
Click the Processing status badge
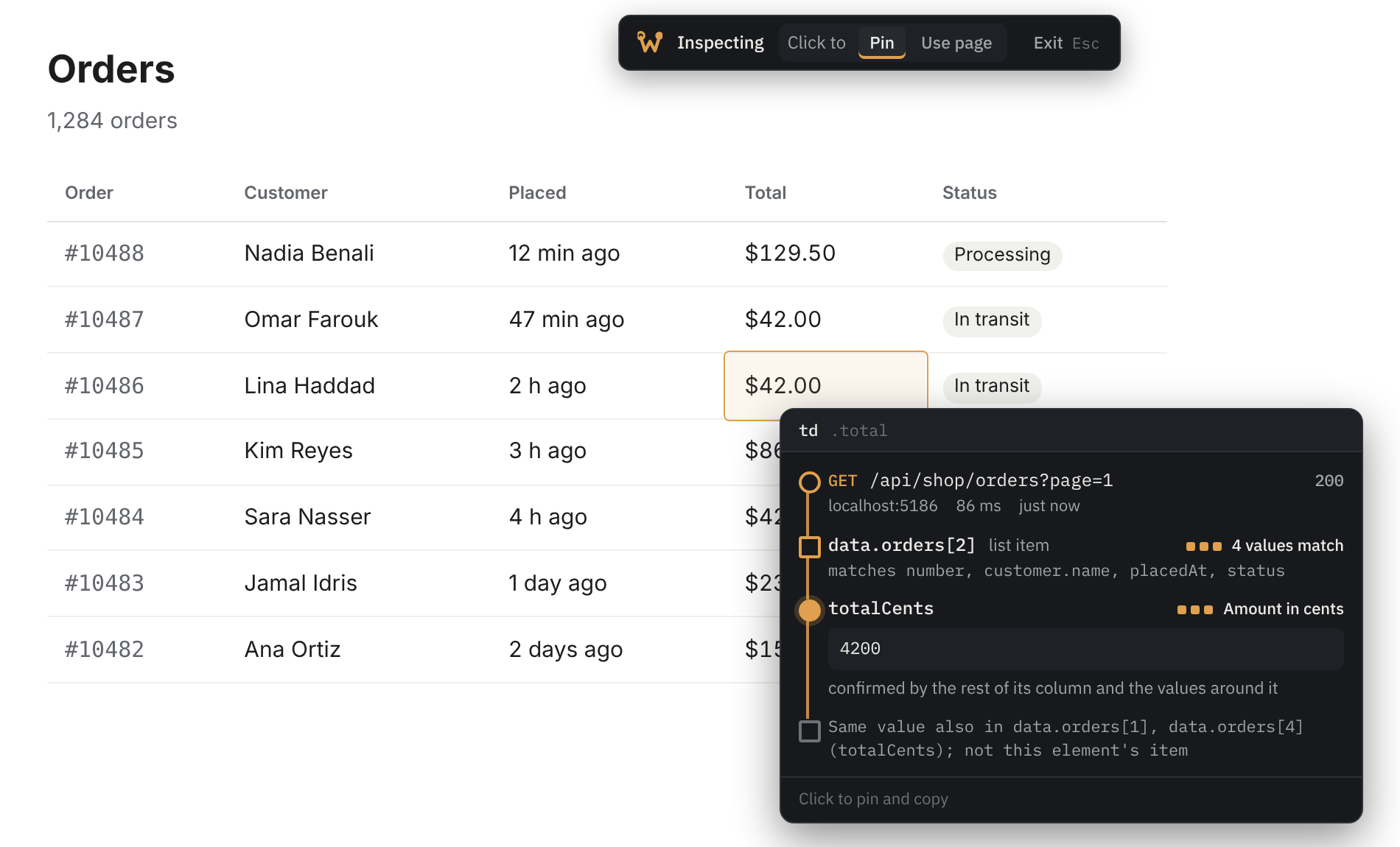[x=1002, y=256]
